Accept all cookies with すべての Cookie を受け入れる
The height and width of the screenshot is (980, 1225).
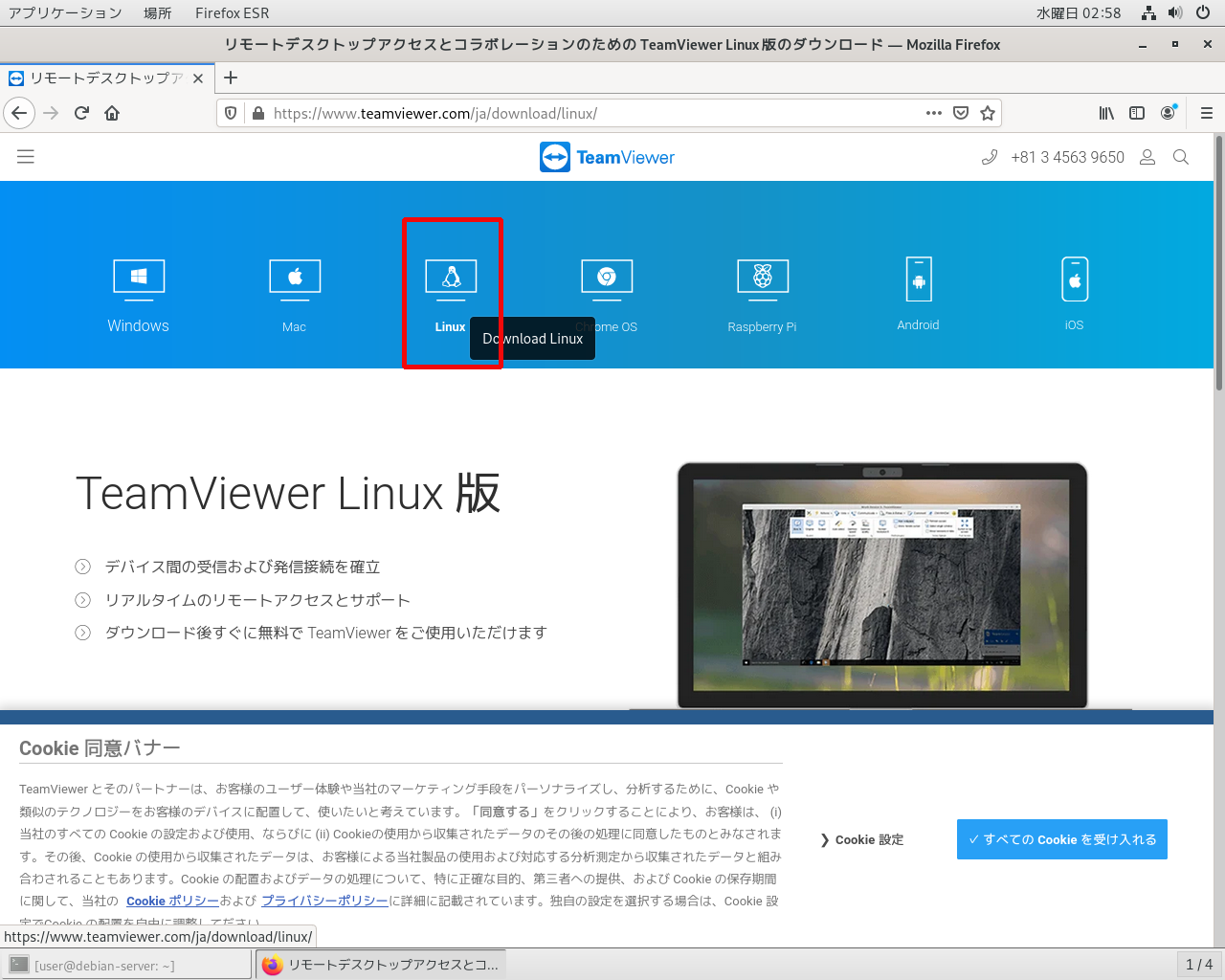1061,839
